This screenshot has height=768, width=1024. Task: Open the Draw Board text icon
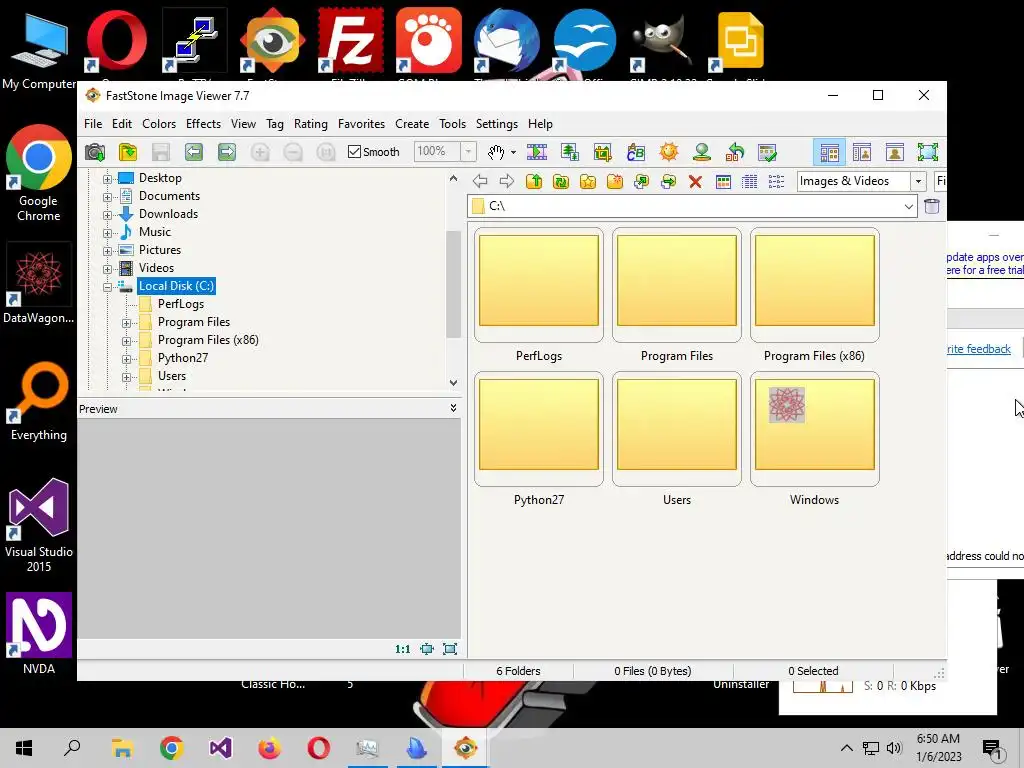click(635, 152)
